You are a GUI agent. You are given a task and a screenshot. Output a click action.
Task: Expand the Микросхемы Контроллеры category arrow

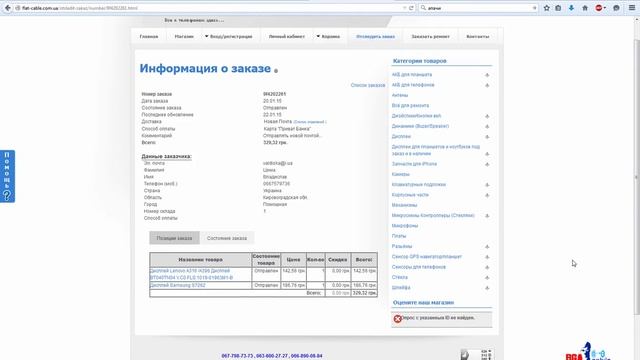487,216
